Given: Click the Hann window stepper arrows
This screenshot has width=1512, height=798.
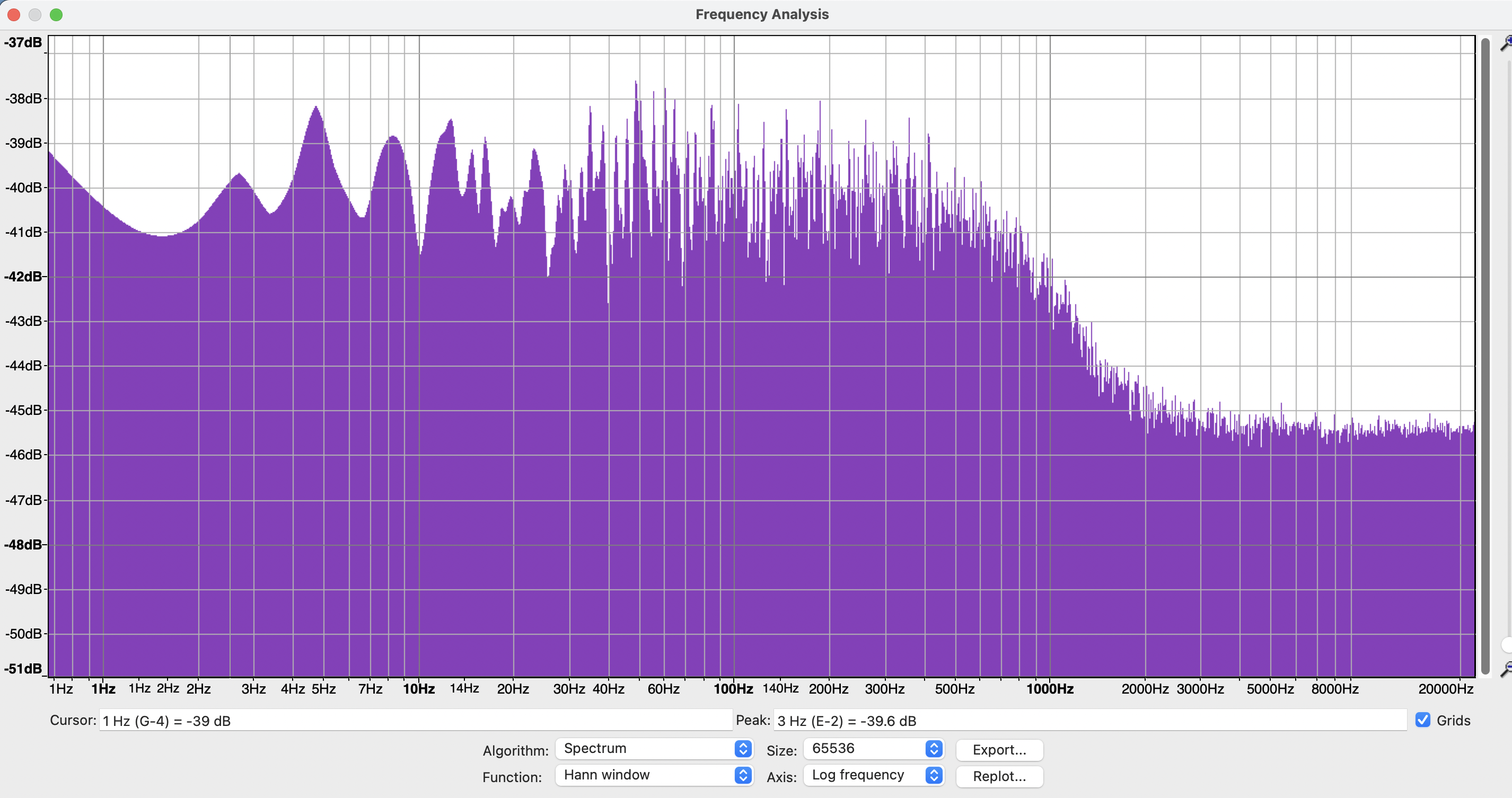Looking at the screenshot, I should [x=743, y=775].
